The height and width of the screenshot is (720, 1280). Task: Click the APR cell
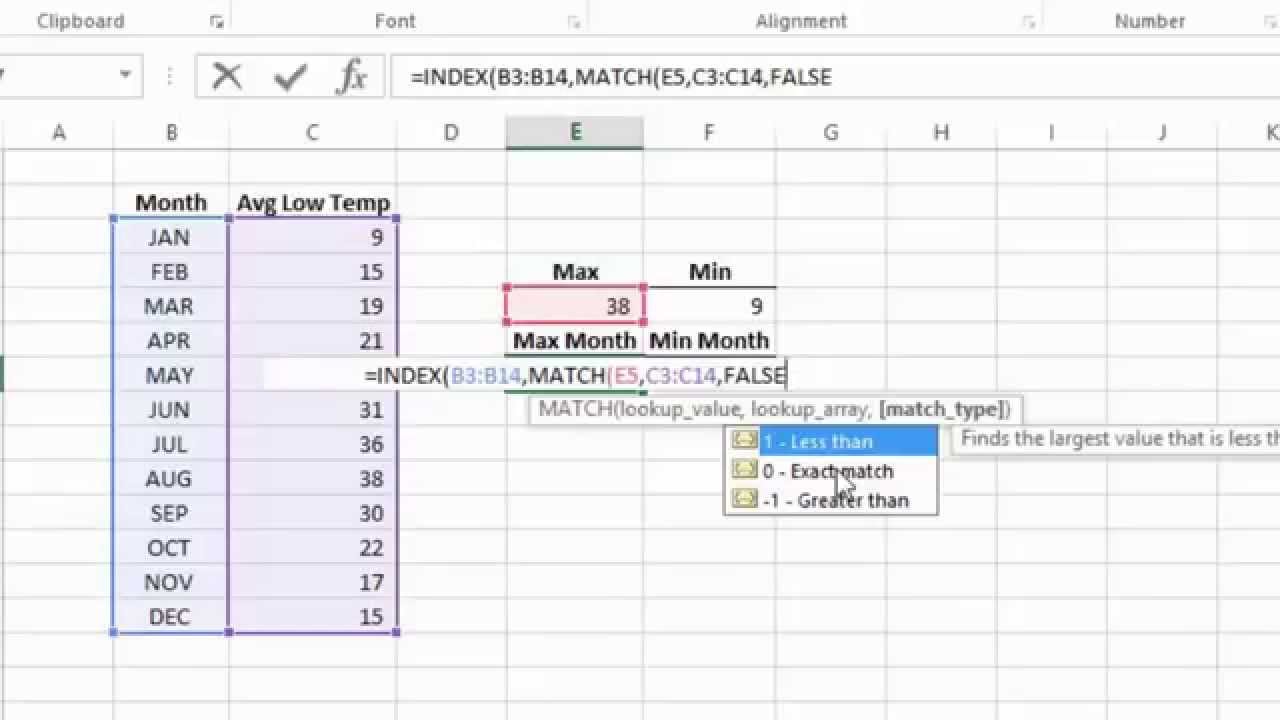(171, 341)
